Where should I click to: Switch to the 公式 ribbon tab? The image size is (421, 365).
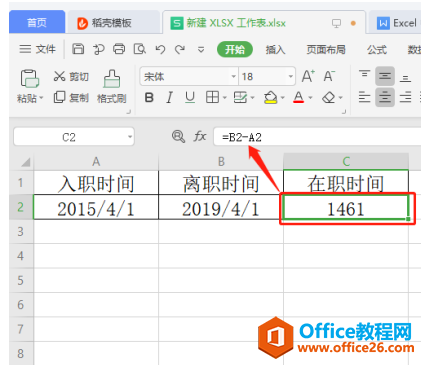click(377, 50)
